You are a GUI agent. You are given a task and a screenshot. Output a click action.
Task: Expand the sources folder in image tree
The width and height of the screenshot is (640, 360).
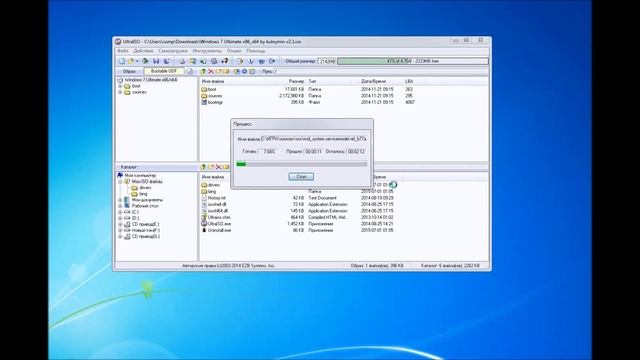(x=120, y=92)
